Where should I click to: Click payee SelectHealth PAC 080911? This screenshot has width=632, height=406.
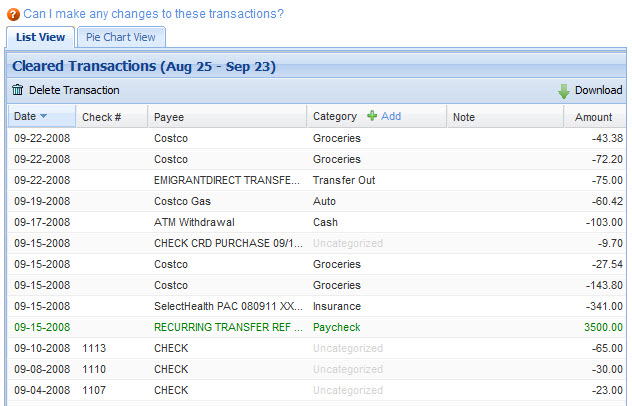(x=228, y=306)
